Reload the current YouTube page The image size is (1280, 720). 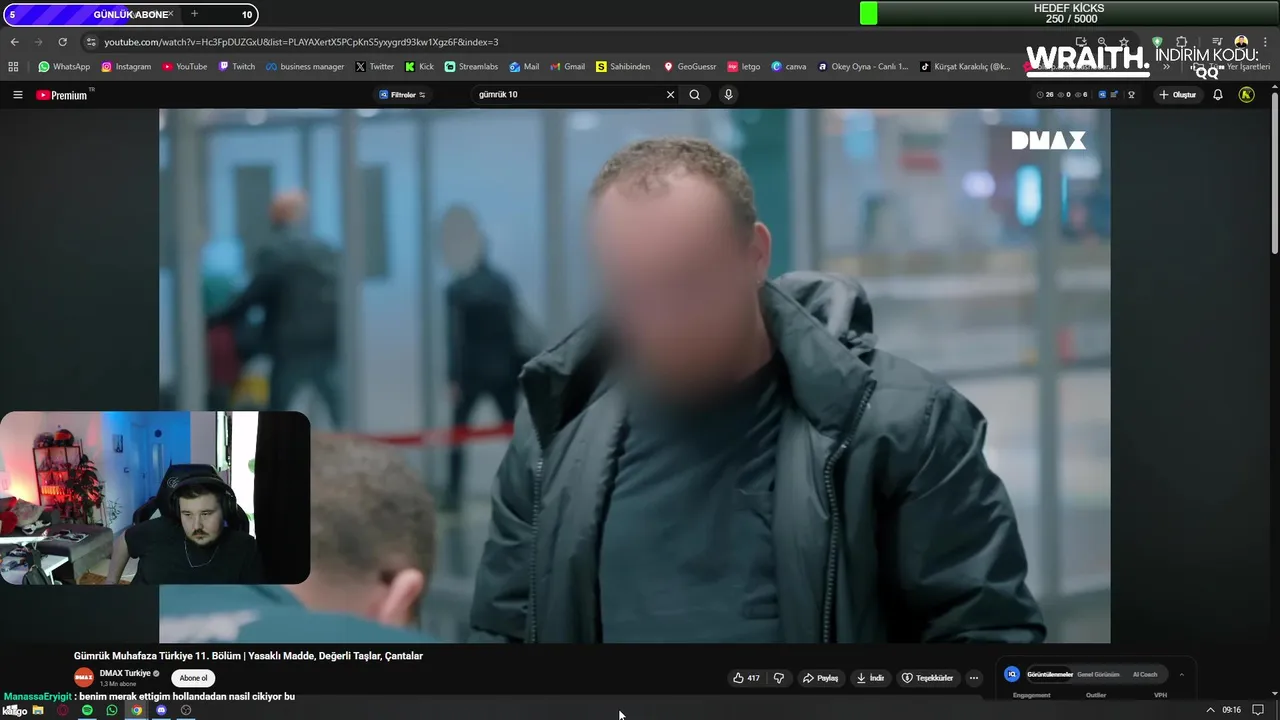pos(62,42)
